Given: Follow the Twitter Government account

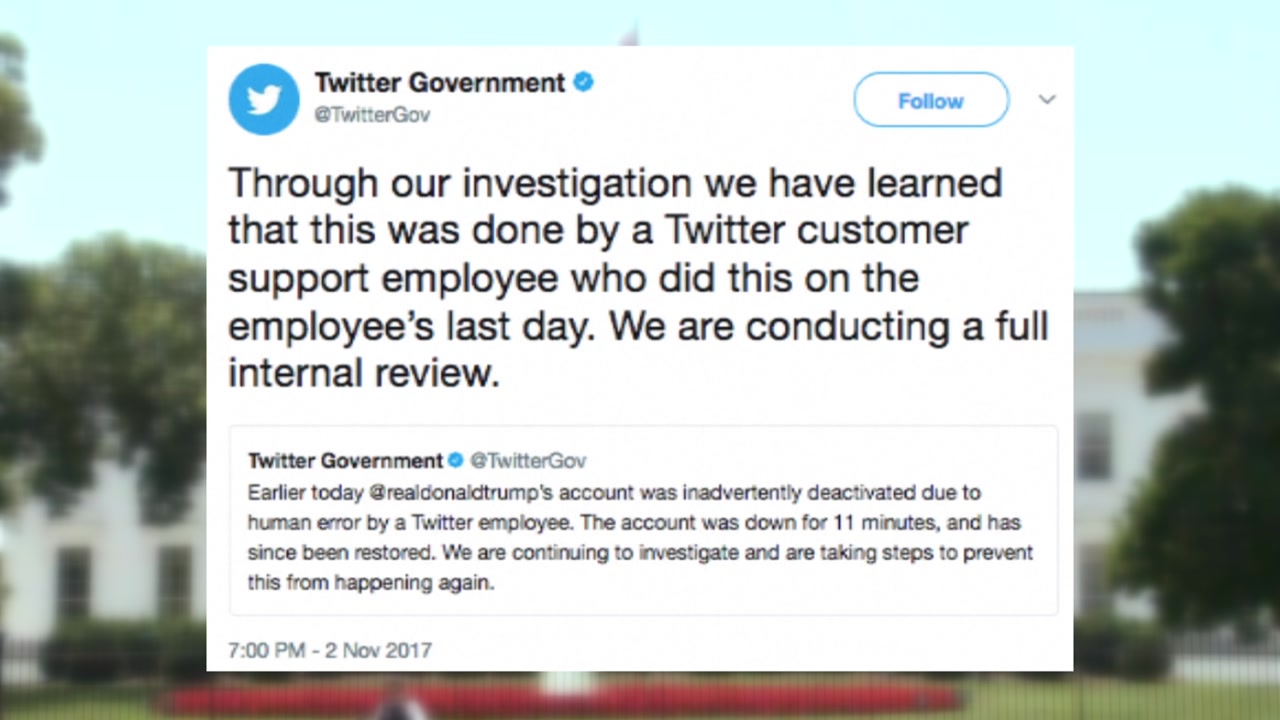Looking at the screenshot, I should pyautogui.click(x=931, y=100).
